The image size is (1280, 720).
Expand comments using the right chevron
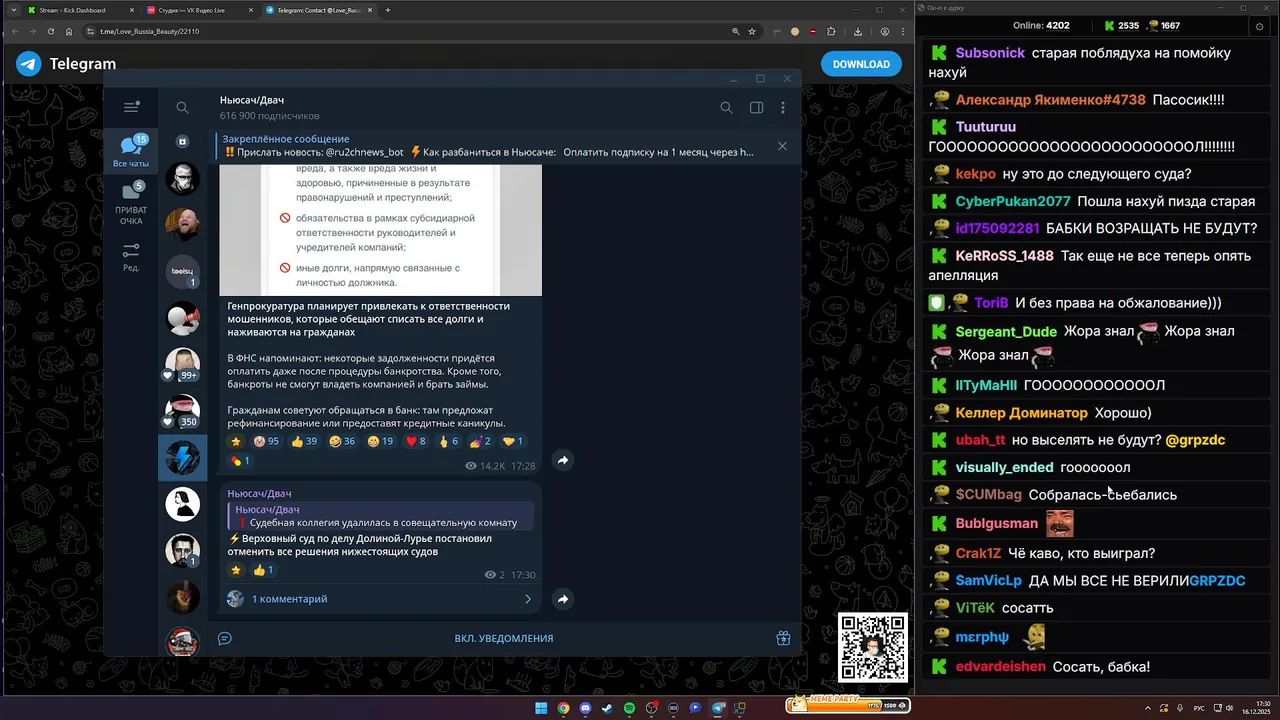click(x=528, y=599)
